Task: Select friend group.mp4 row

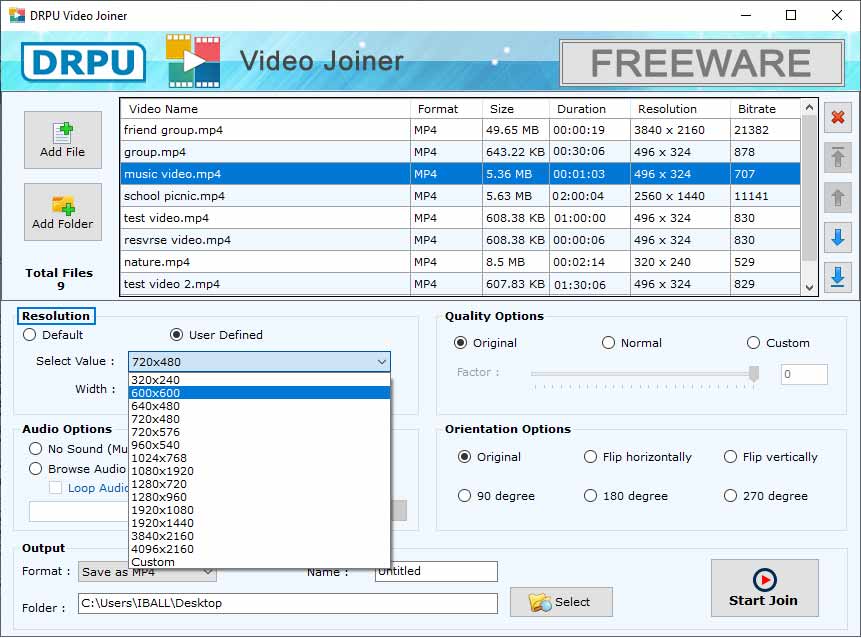Action: (460, 130)
